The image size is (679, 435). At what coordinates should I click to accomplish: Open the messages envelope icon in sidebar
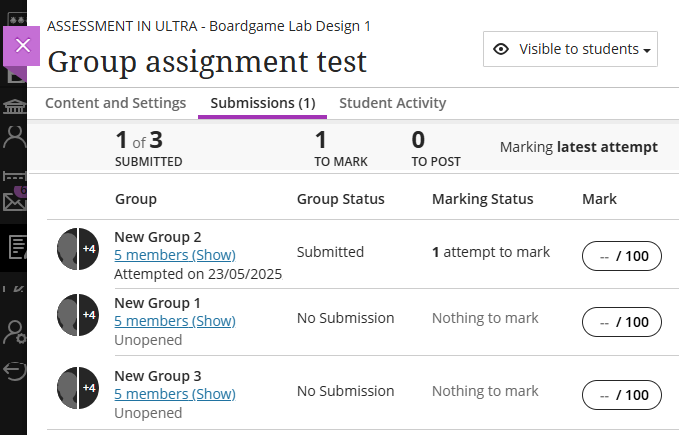[14, 201]
